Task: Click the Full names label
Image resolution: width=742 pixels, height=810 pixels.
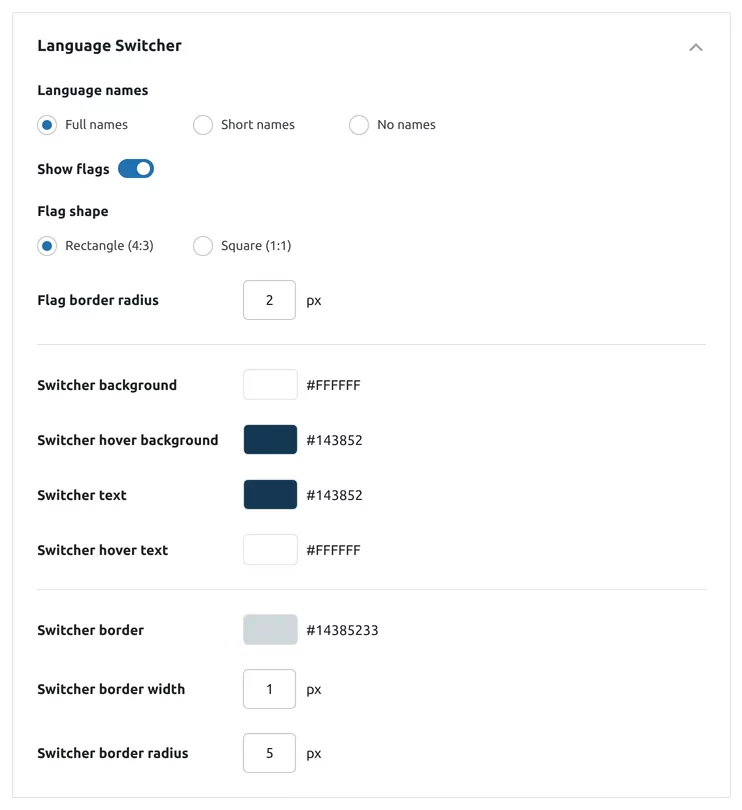Action: (96, 124)
